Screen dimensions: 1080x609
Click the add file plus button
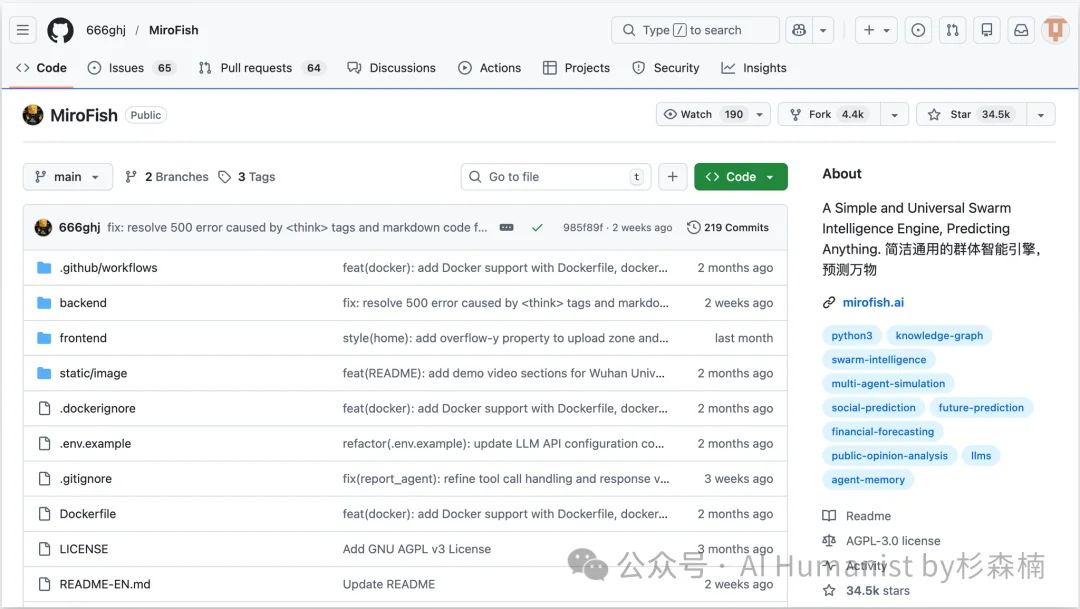673,177
